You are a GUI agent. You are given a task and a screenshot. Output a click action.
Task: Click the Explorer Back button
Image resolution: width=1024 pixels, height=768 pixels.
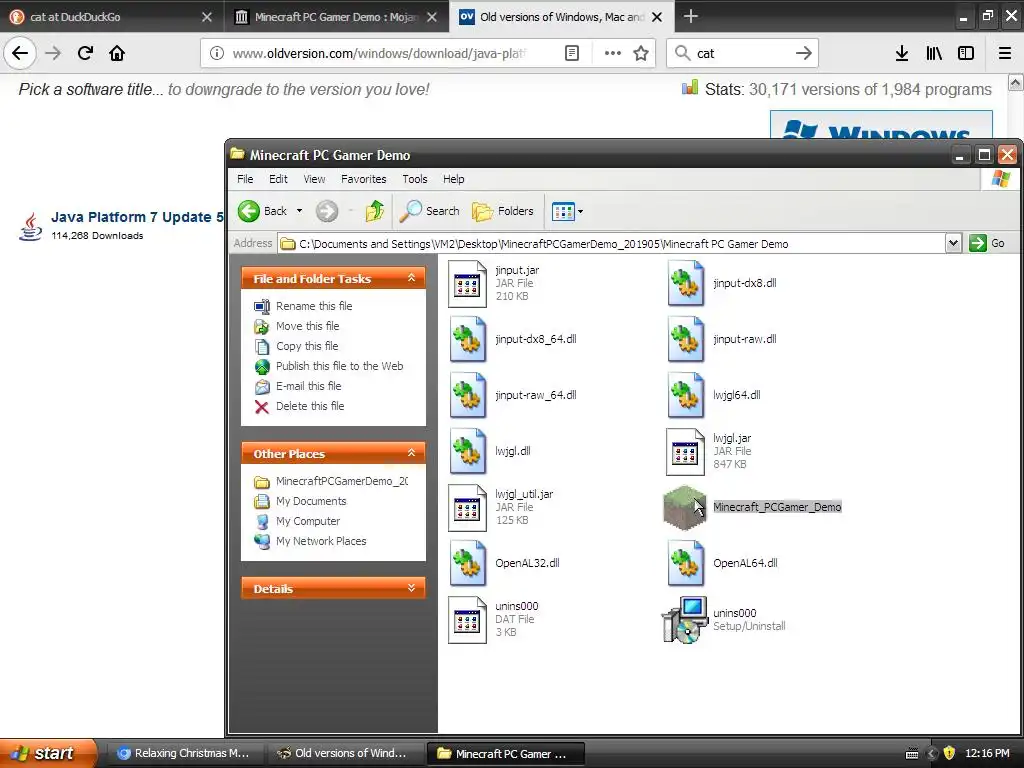click(263, 211)
